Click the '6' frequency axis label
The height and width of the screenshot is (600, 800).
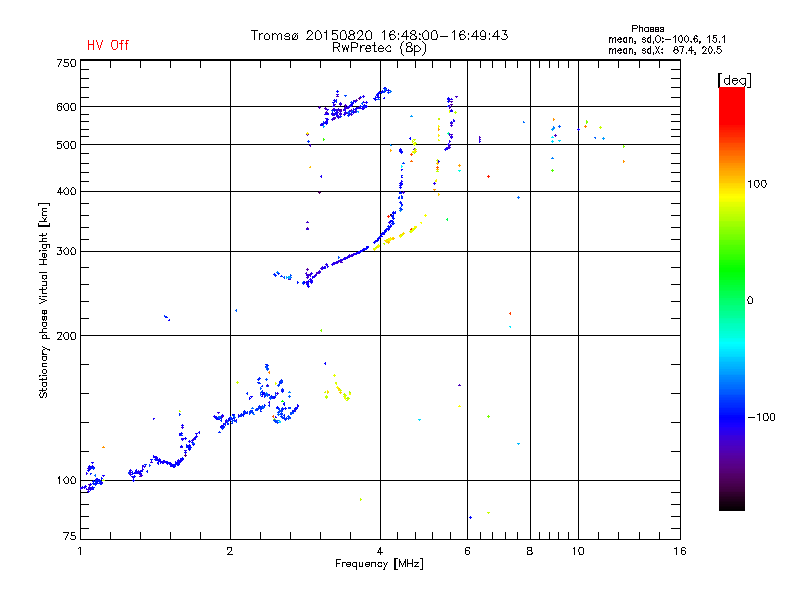(467, 551)
